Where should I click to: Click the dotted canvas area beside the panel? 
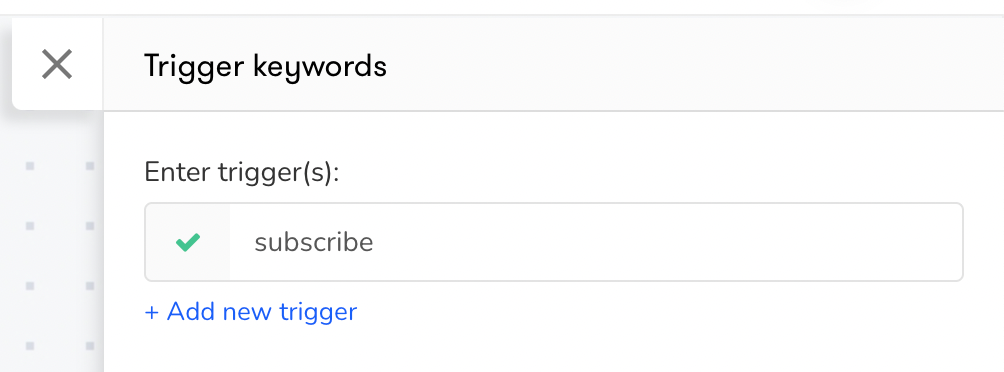(59, 256)
